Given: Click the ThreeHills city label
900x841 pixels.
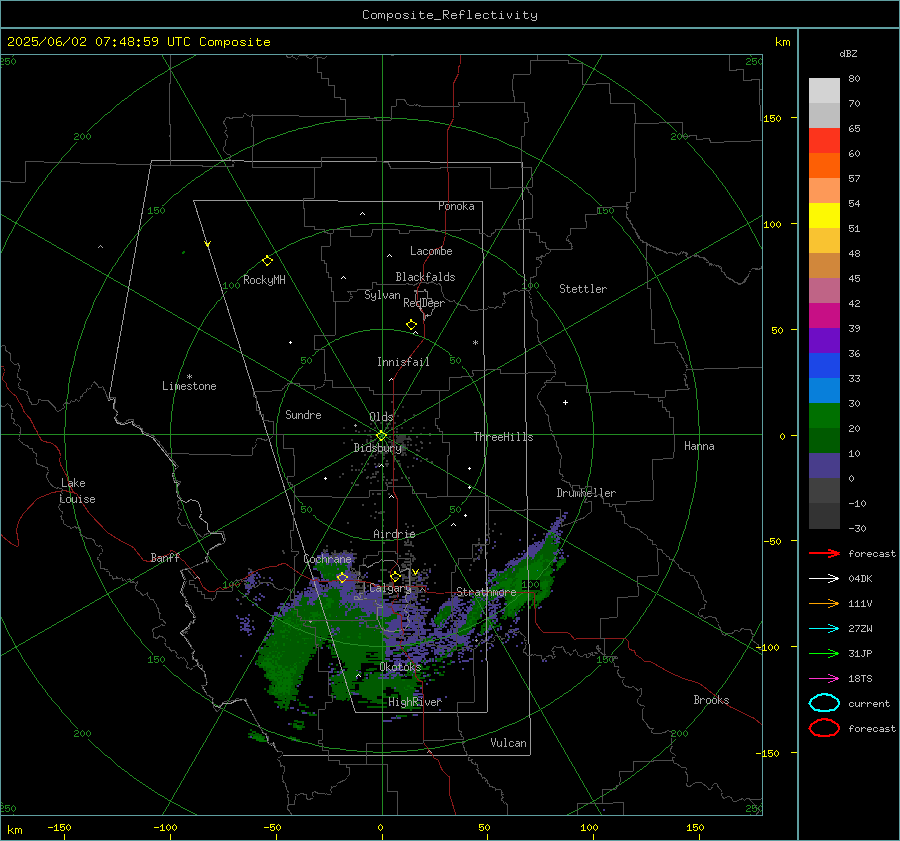Looking at the screenshot, I should [503, 437].
